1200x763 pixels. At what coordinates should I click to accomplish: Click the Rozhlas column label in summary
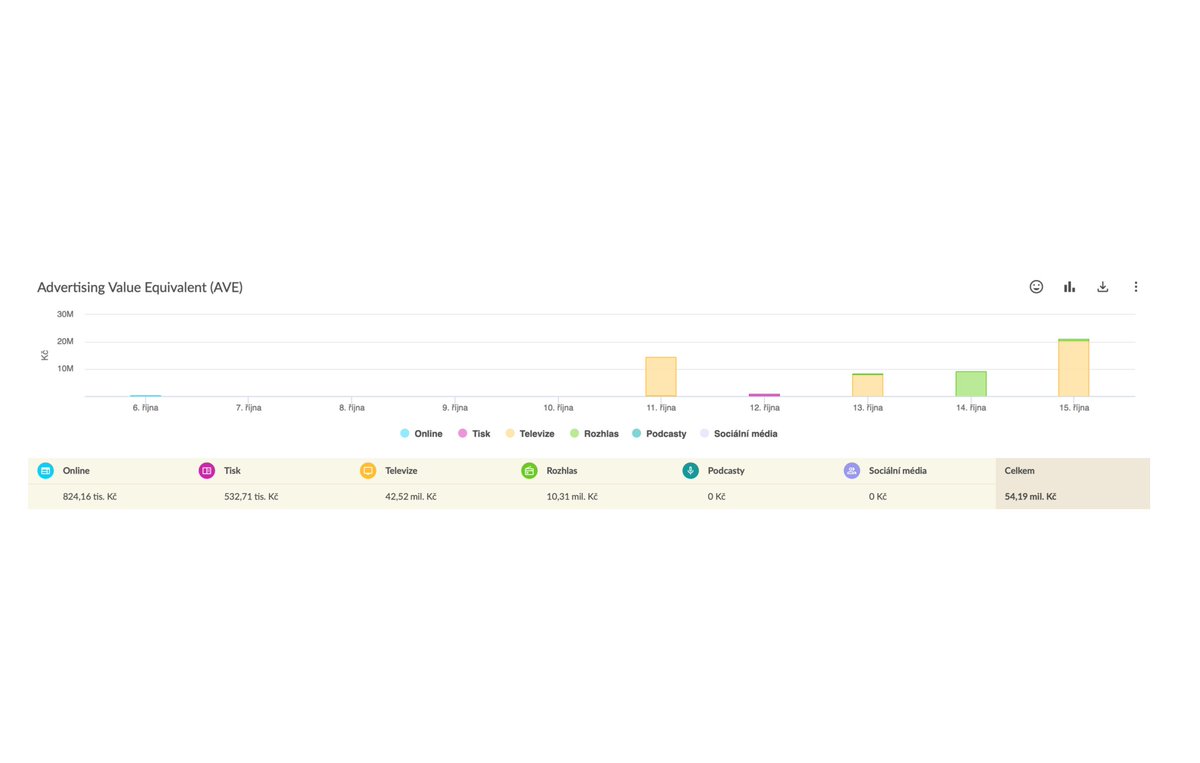562,470
